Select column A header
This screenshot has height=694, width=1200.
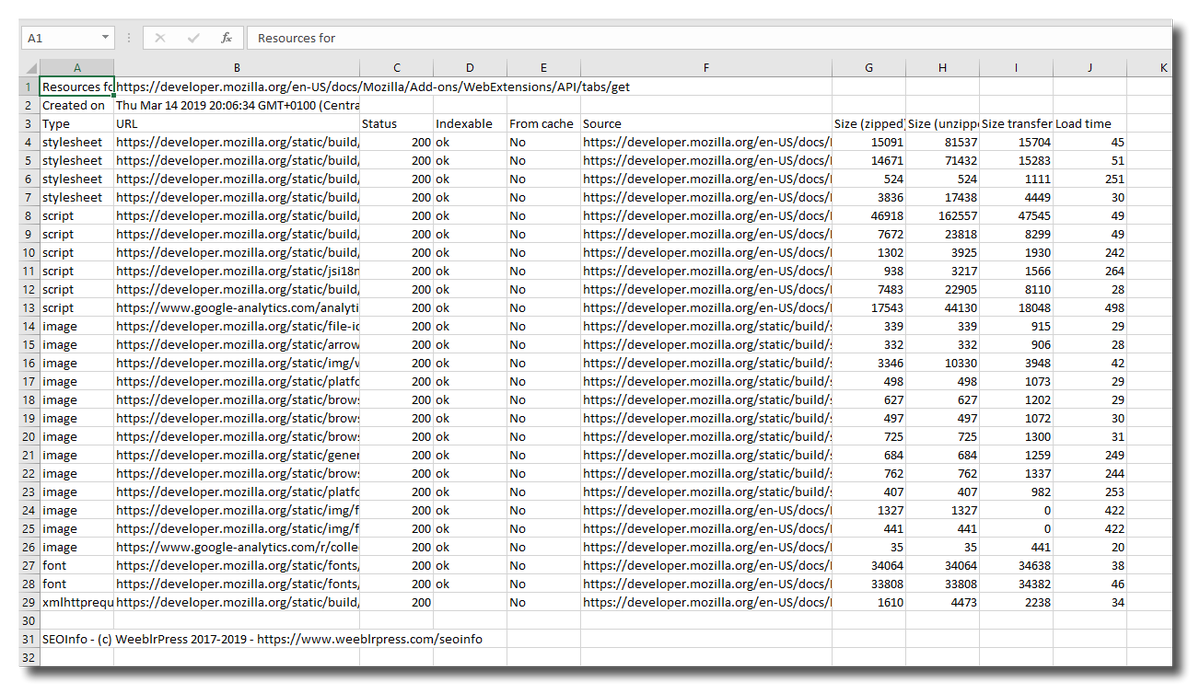pyautogui.click(x=77, y=68)
